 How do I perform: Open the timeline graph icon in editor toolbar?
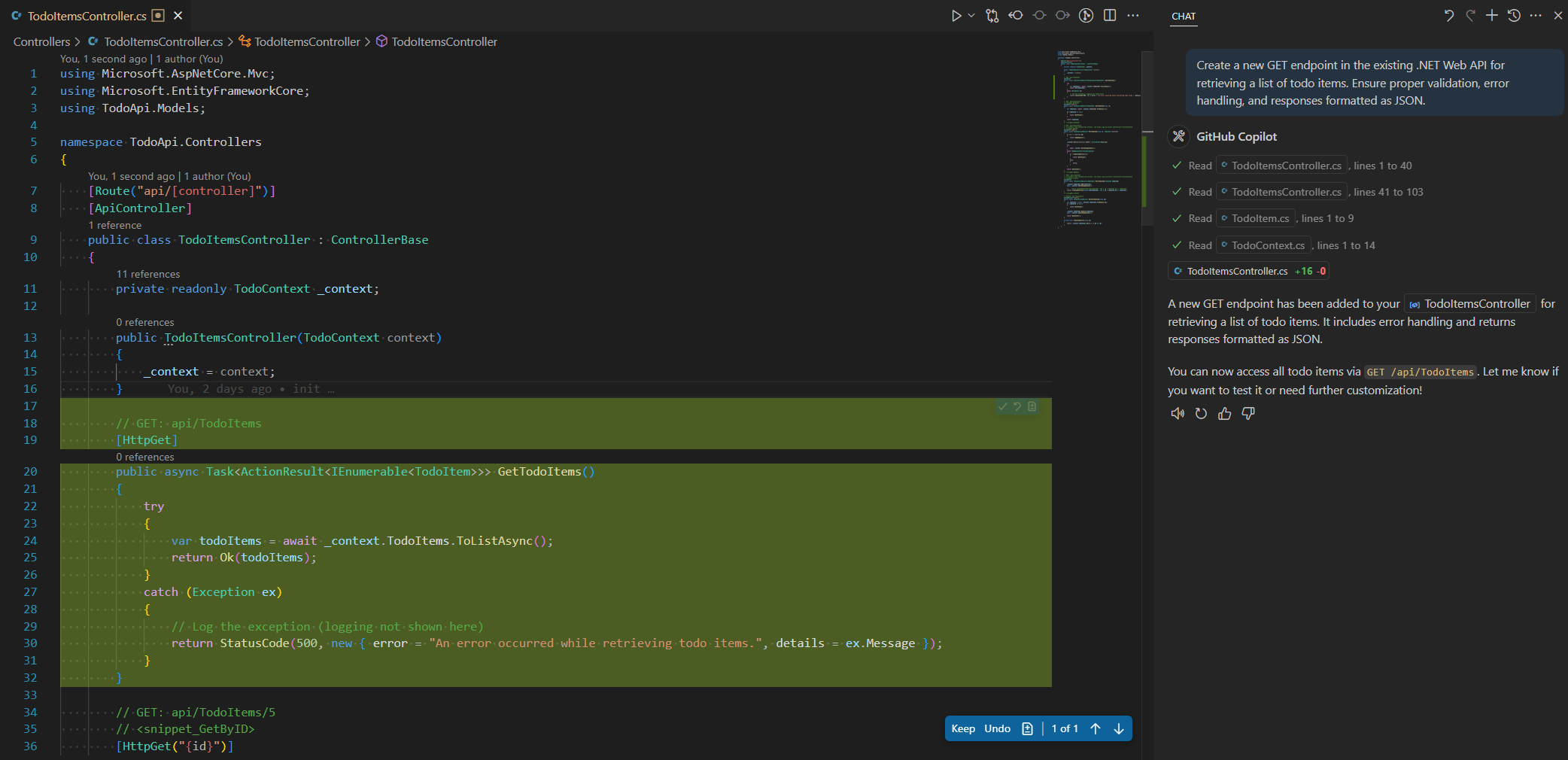pos(1086,15)
